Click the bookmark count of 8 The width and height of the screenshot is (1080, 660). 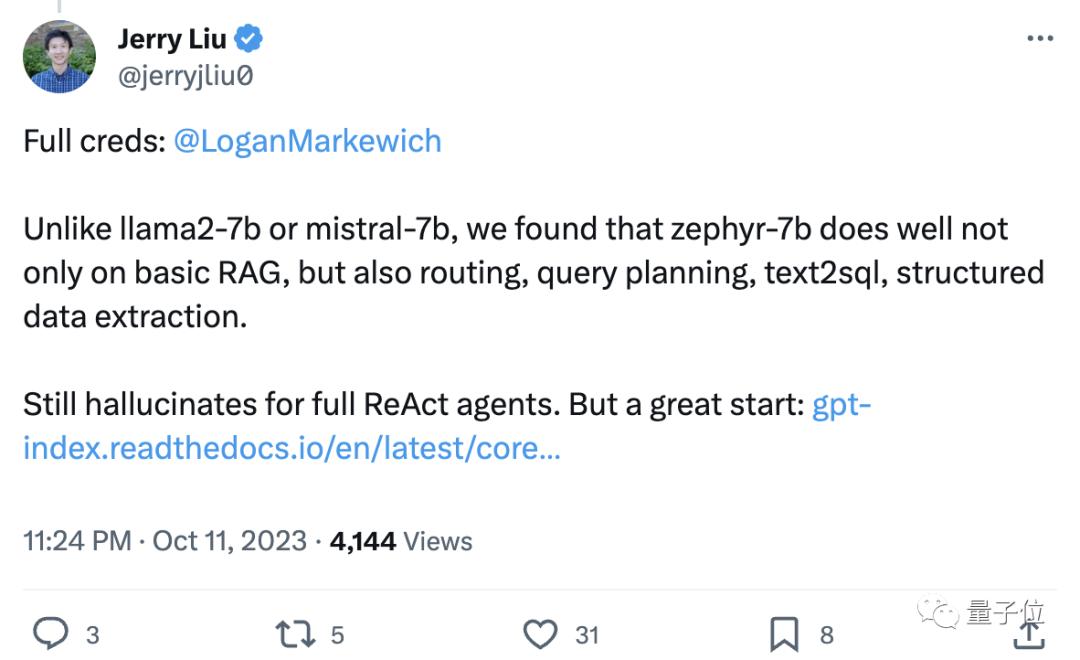click(x=827, y=634)
